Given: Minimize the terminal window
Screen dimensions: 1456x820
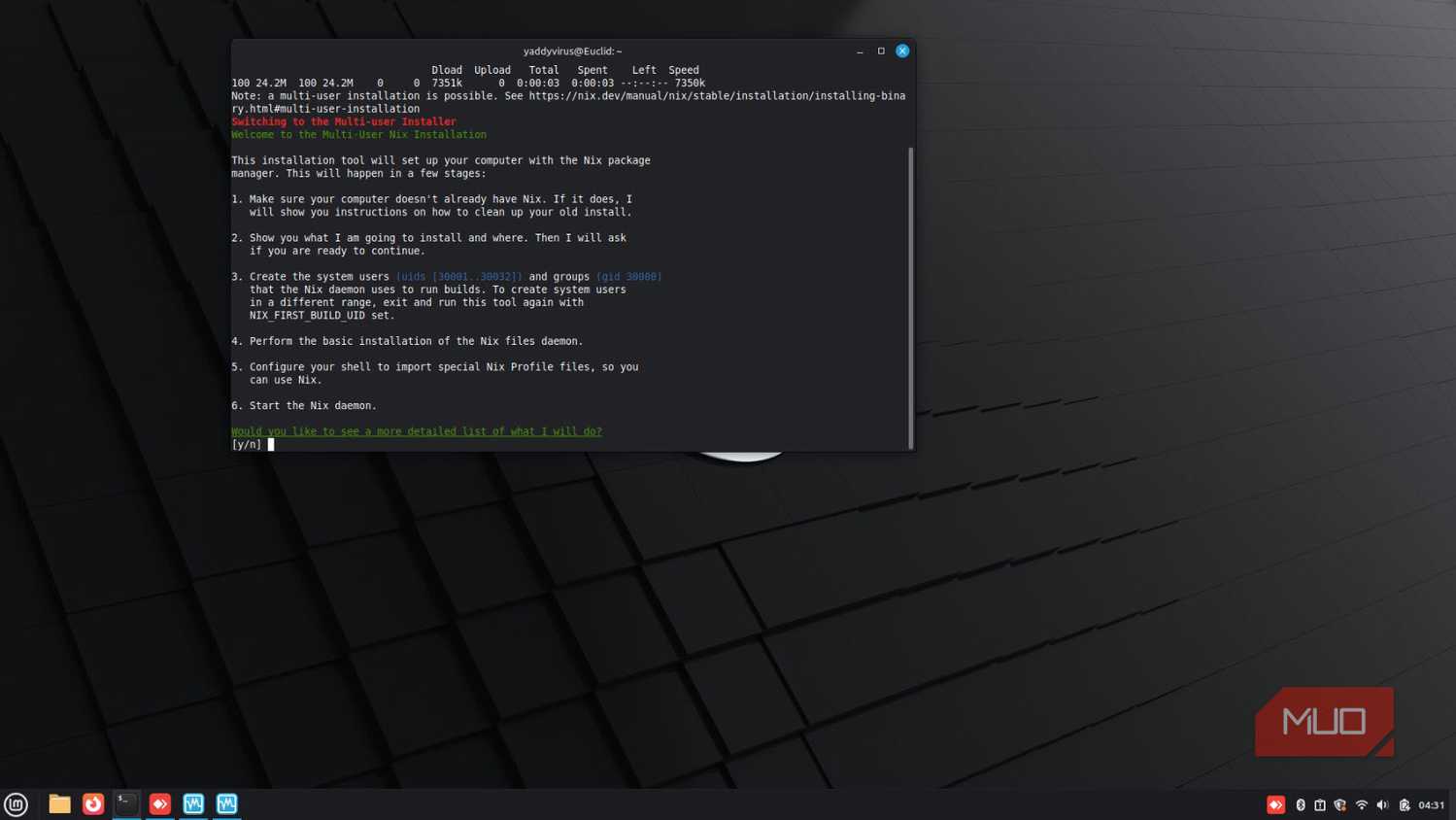Looking at the screenshot, I should click(x=860, y=51).
